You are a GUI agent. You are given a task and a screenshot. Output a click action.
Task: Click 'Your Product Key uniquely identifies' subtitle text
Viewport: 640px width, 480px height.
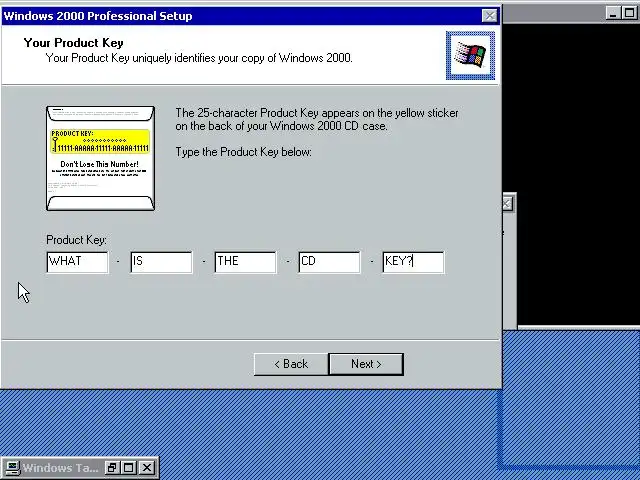click(199, 58)
